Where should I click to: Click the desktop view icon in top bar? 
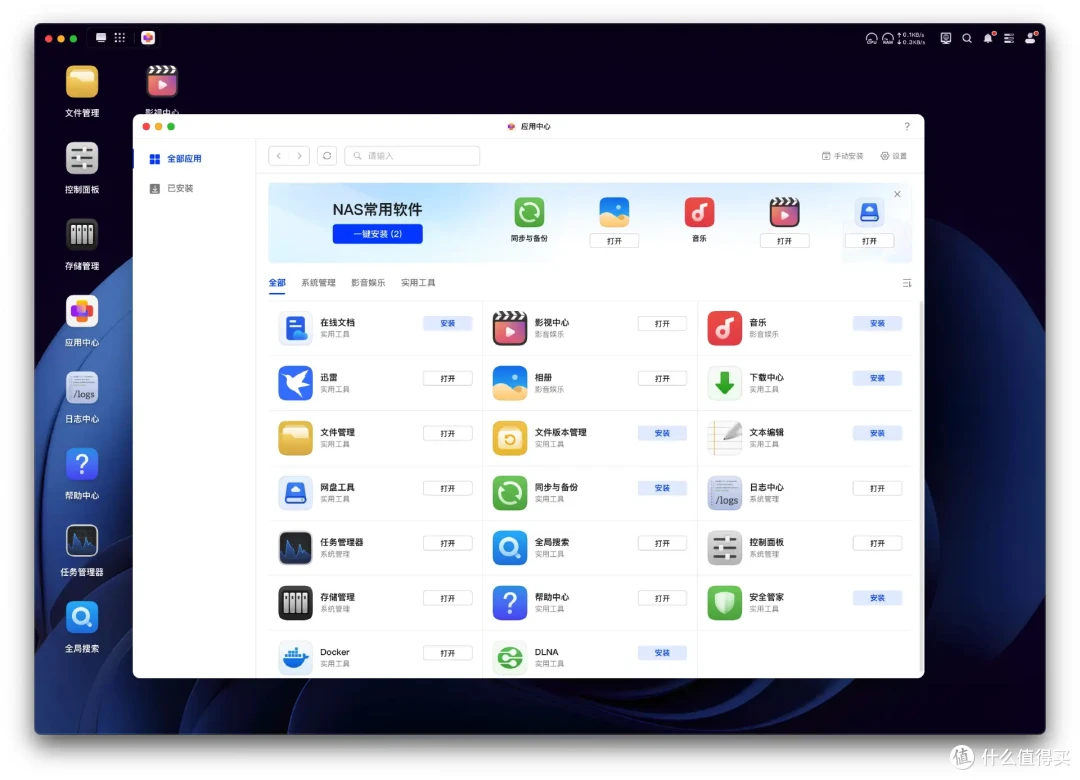(x=101, y=38)
